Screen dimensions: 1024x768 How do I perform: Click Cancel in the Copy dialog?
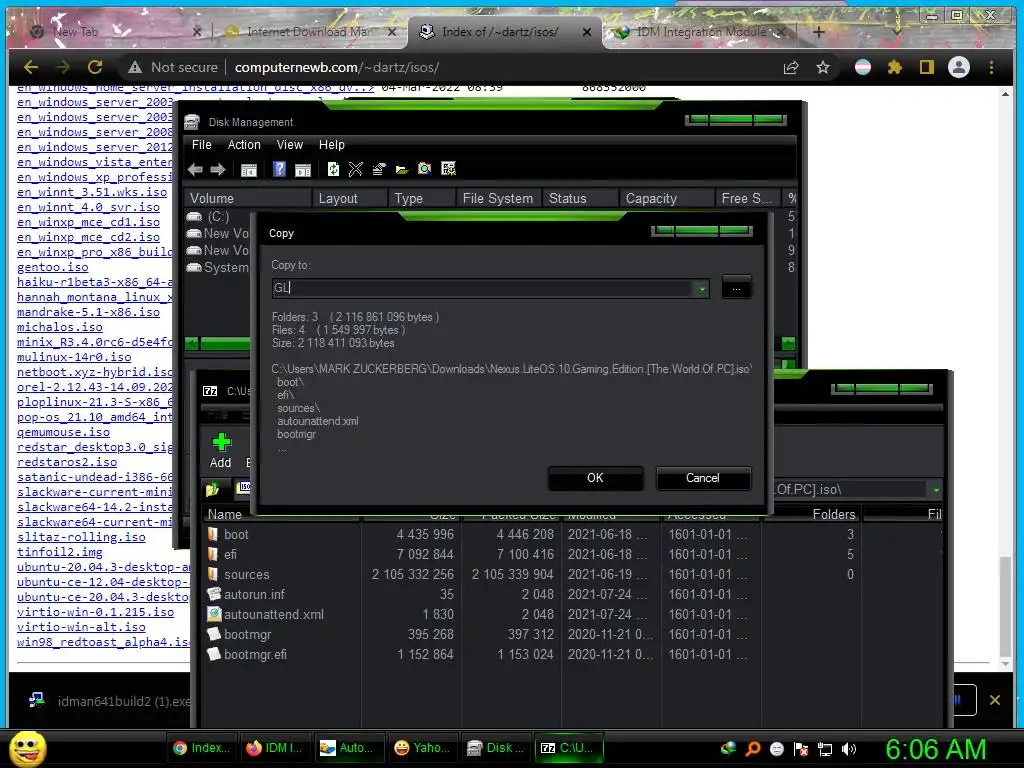pyautogui.click(x=703, y=478)
